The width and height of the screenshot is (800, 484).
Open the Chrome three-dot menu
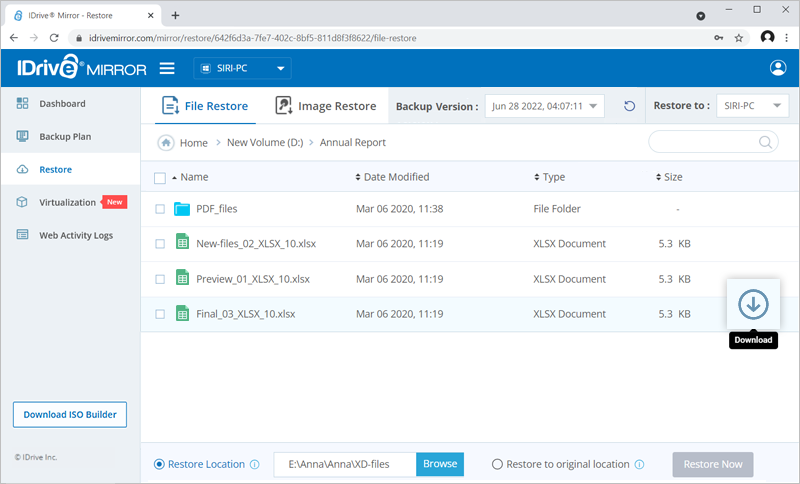(x=787, y=37)
